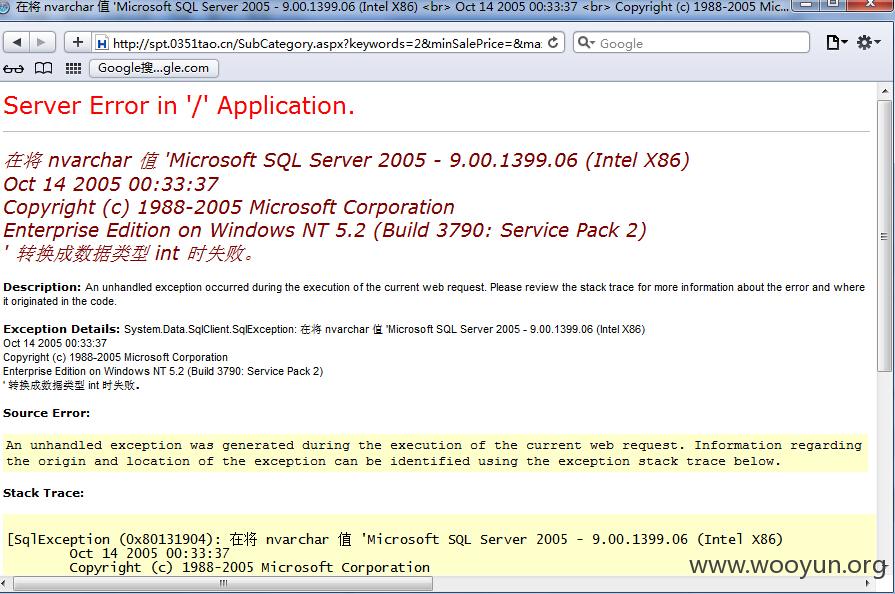
Task: Open the settings gear menu
Action: coord(868,42)
